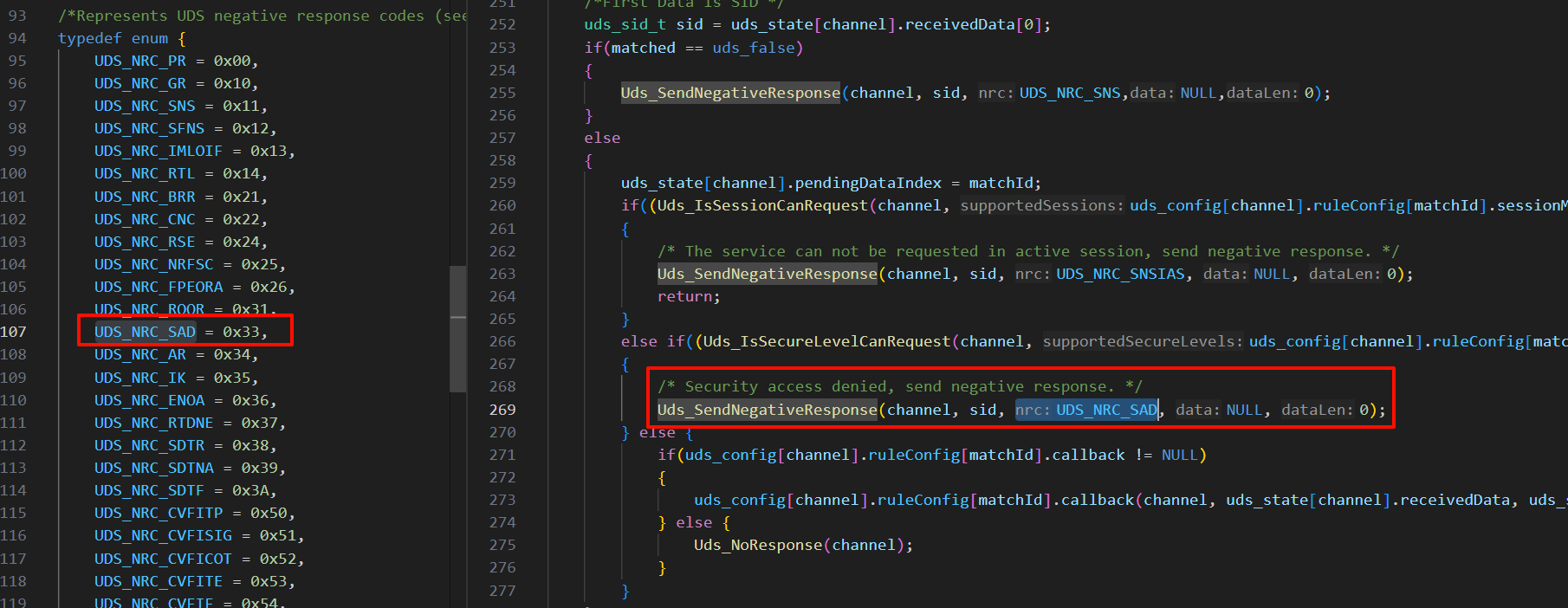
Task: Click UDS_NRC_SAD in the enum list
Action: 145,332
